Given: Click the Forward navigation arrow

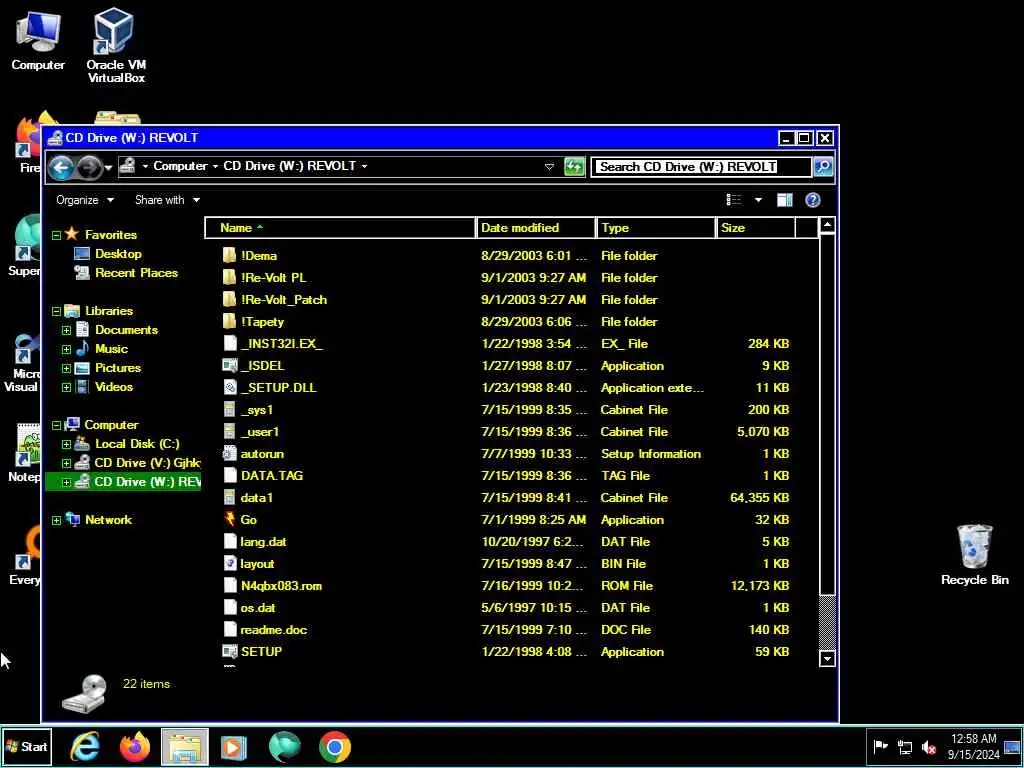Looking at the screenshot, I should click(89, 167).
